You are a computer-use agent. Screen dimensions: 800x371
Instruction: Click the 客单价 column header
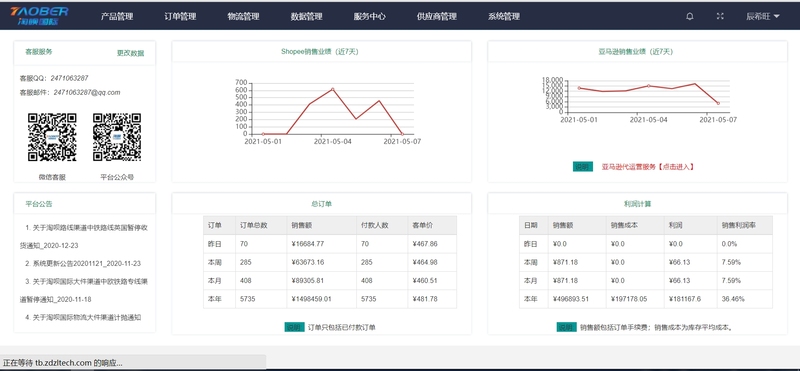click(432, 225)
